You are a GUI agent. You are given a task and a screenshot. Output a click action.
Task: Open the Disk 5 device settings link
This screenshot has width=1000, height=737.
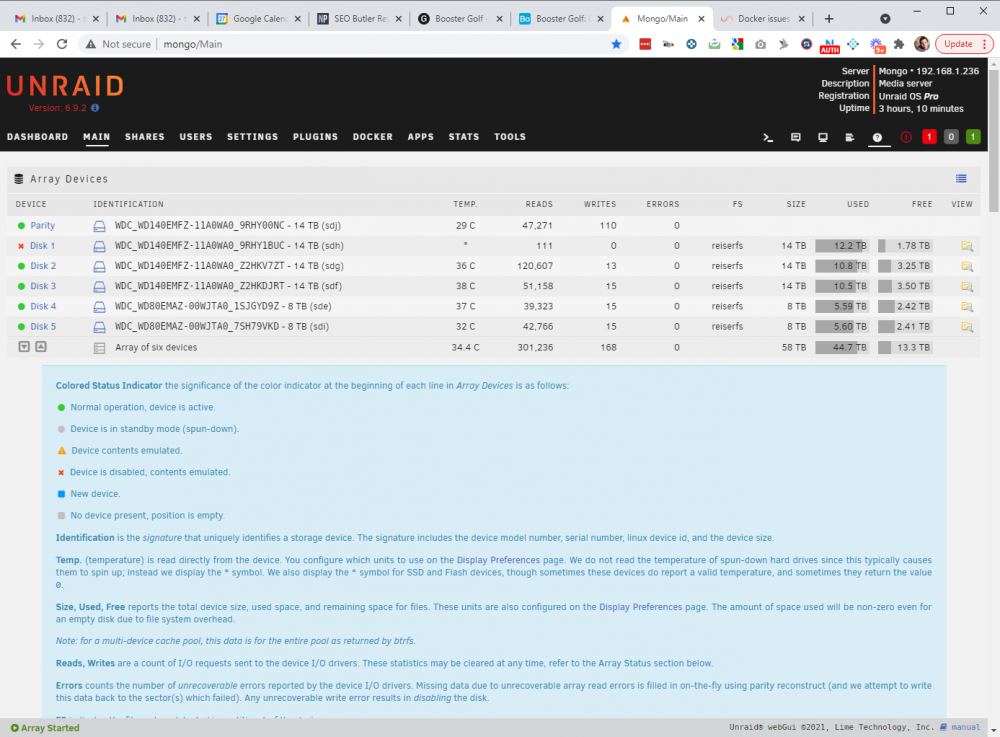click(x=43, y=326)
